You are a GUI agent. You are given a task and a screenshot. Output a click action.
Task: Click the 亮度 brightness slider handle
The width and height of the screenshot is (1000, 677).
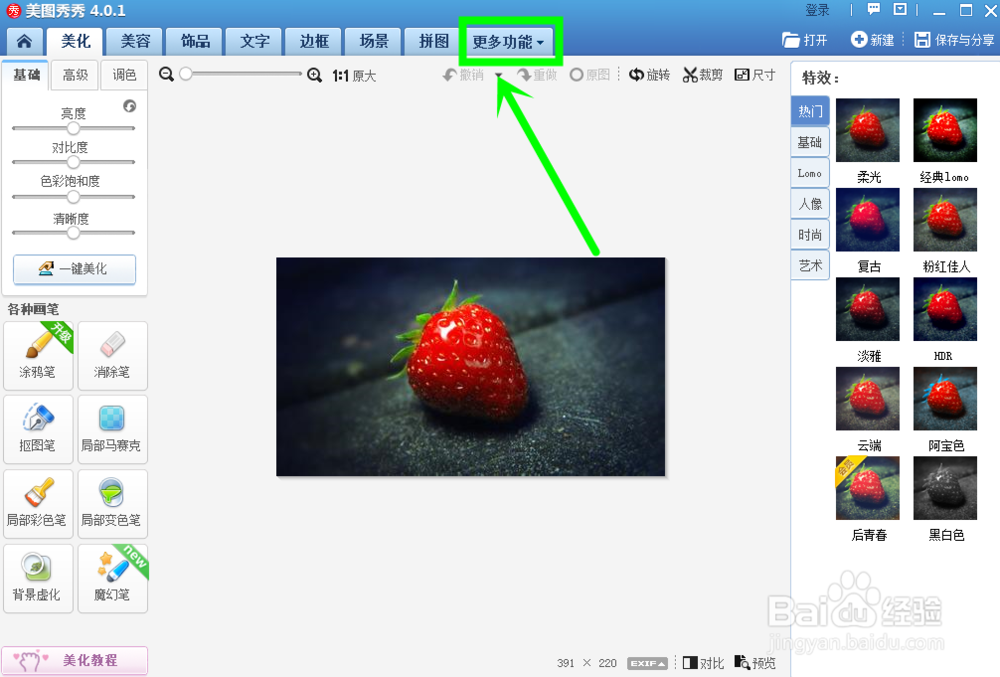[x=73, y=128]
